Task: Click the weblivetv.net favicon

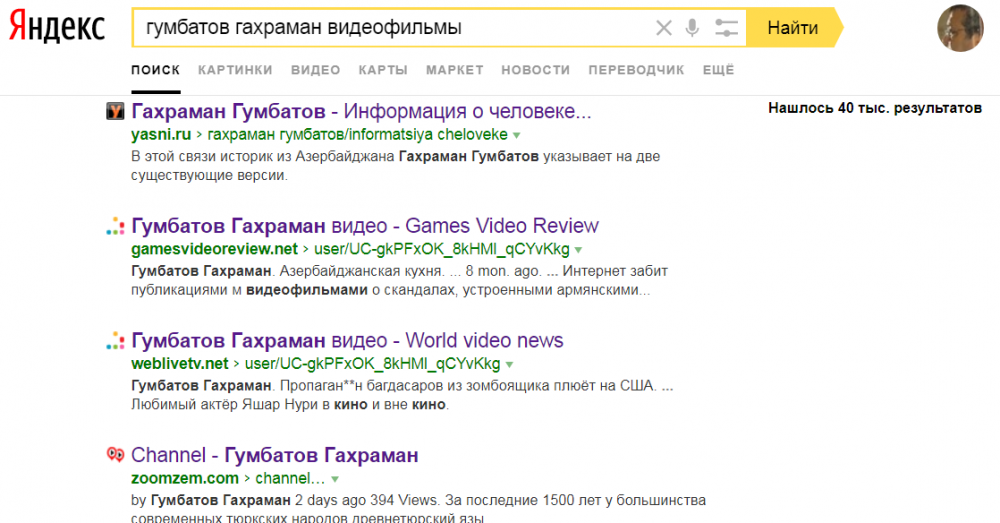Action: pos(115,341)
